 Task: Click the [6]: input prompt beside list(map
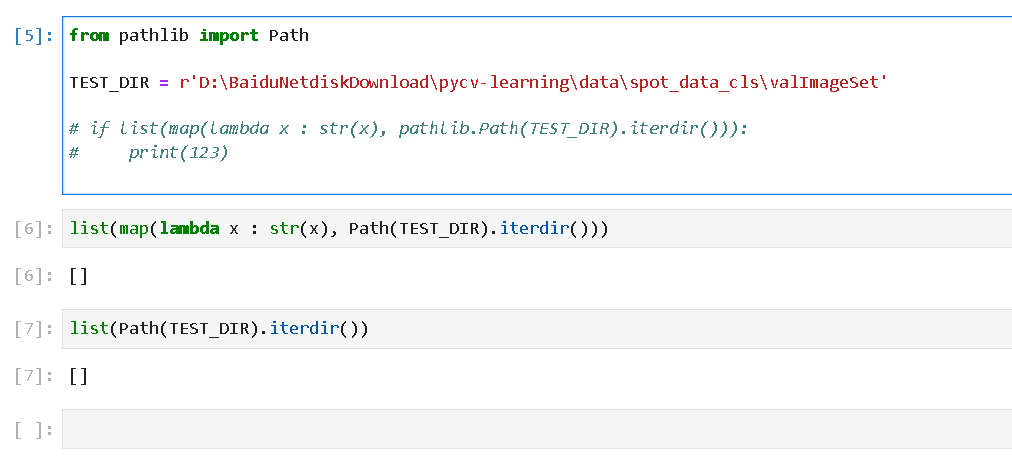point(34,228)
